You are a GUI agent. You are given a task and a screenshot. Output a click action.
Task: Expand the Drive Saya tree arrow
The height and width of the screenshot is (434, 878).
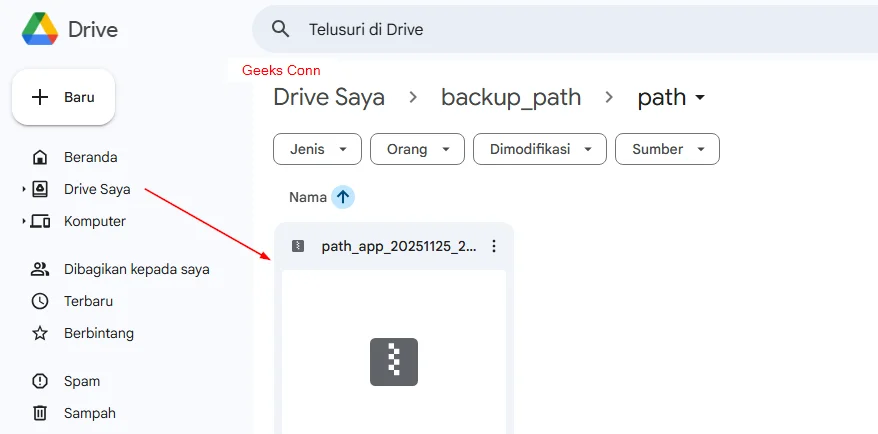coord(24,189)
